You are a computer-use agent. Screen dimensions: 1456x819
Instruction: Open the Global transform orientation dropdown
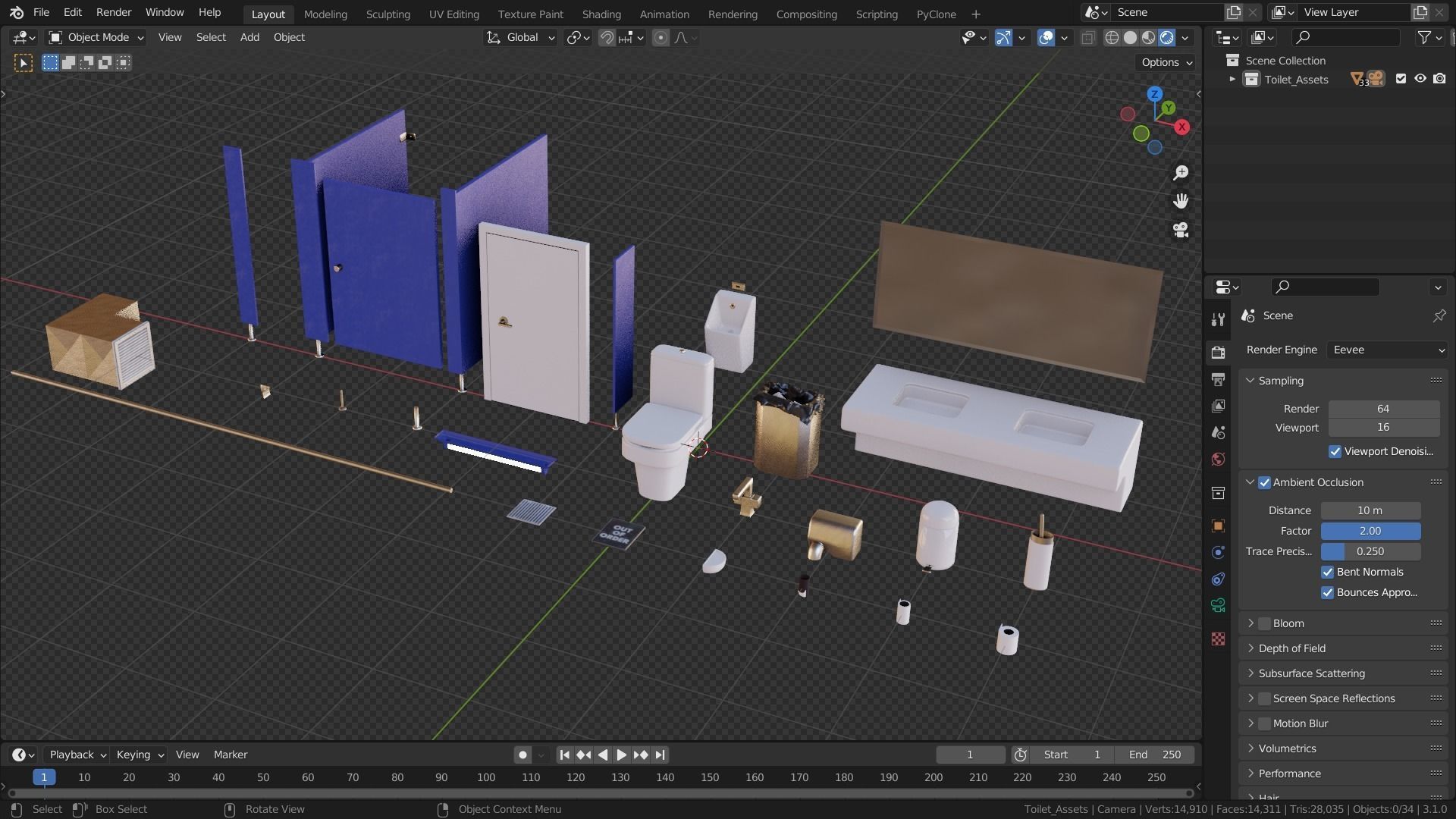point(520,38)
